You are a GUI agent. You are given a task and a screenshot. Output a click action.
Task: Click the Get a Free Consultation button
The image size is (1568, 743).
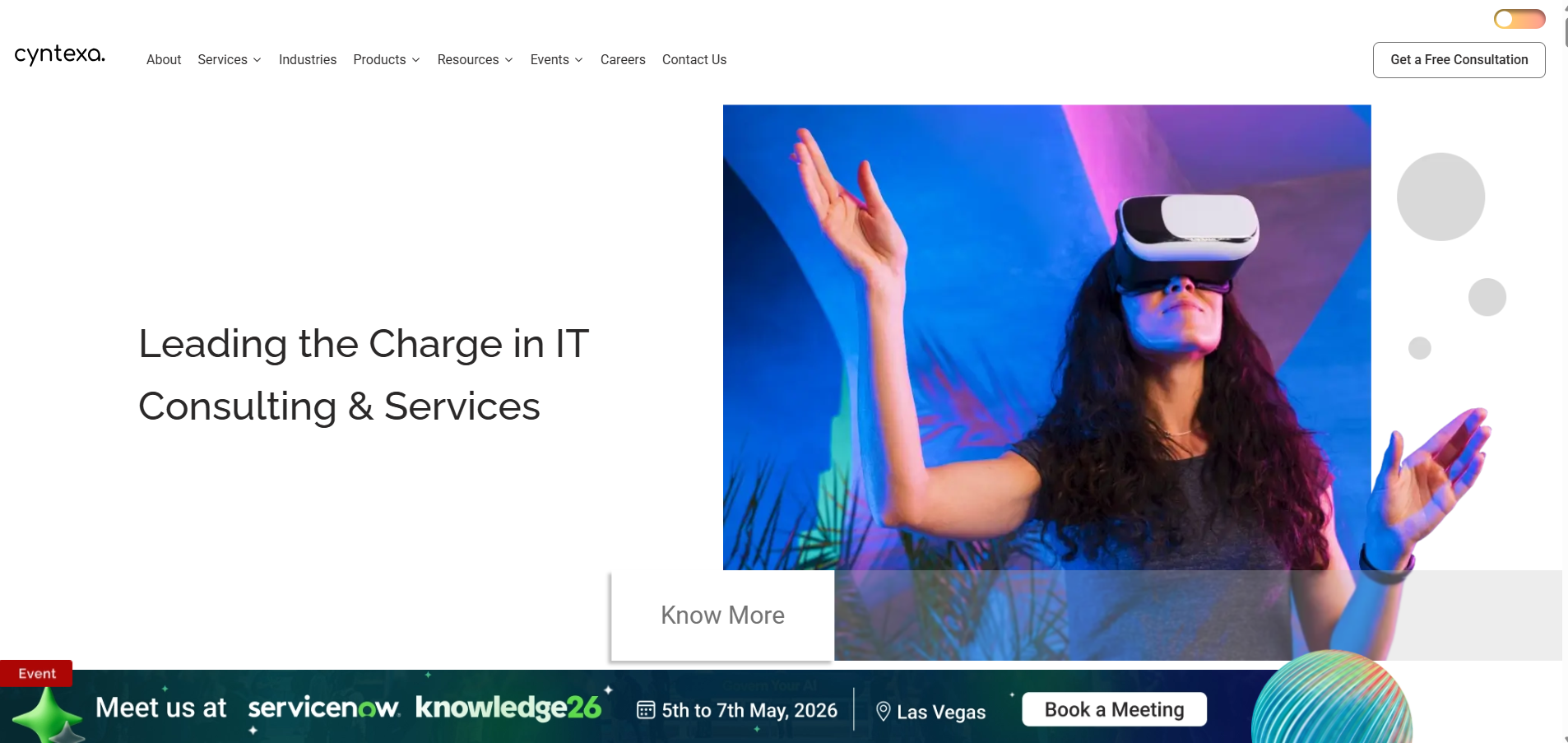tap(1459, 59)
